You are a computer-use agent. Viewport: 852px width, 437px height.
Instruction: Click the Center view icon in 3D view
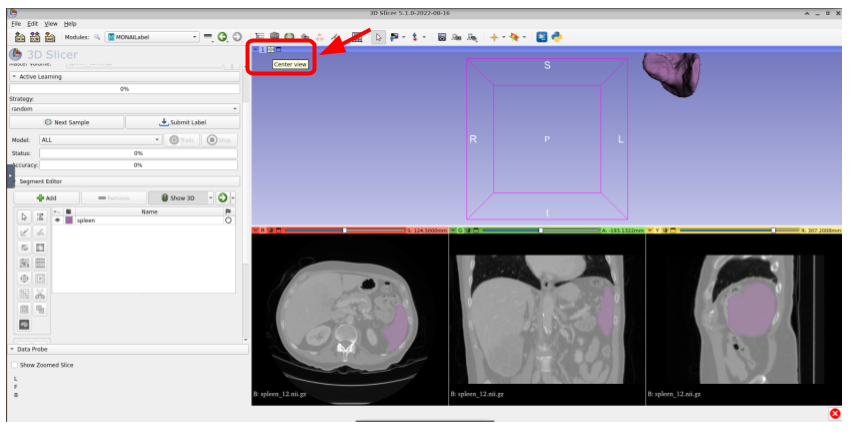tap(270, 49)
